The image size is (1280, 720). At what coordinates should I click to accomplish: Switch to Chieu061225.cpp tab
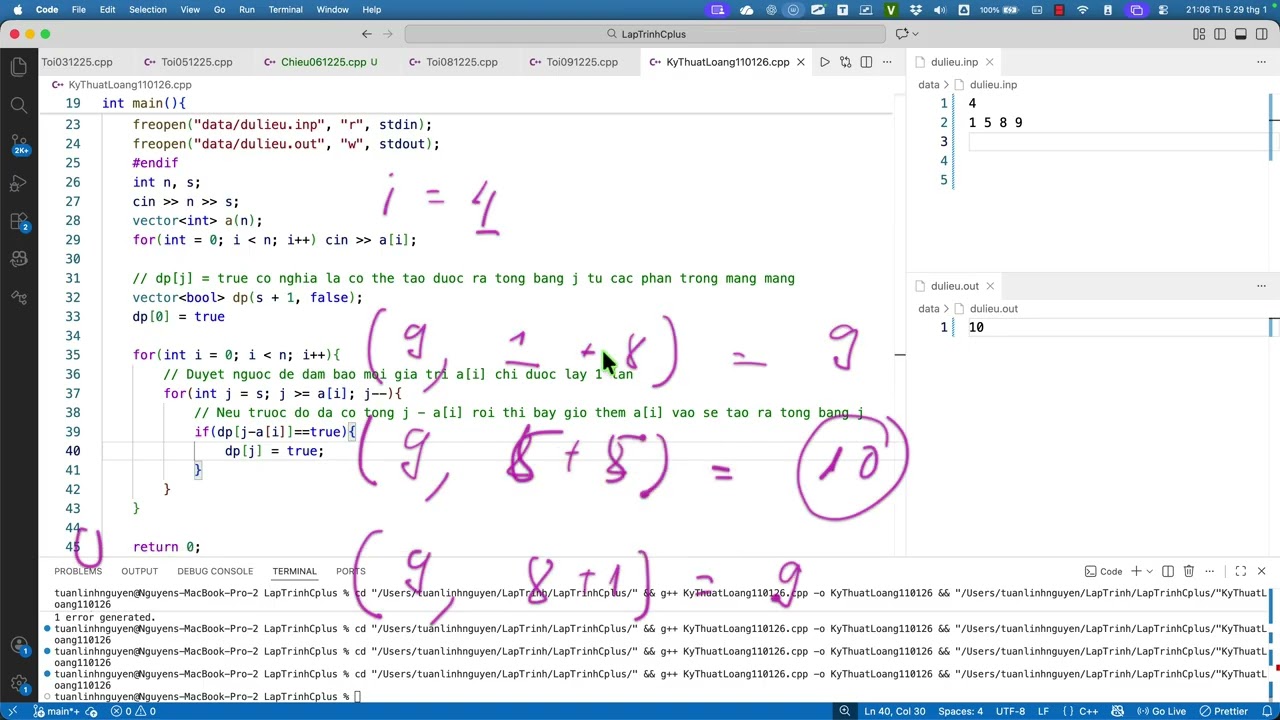point(322,62)
